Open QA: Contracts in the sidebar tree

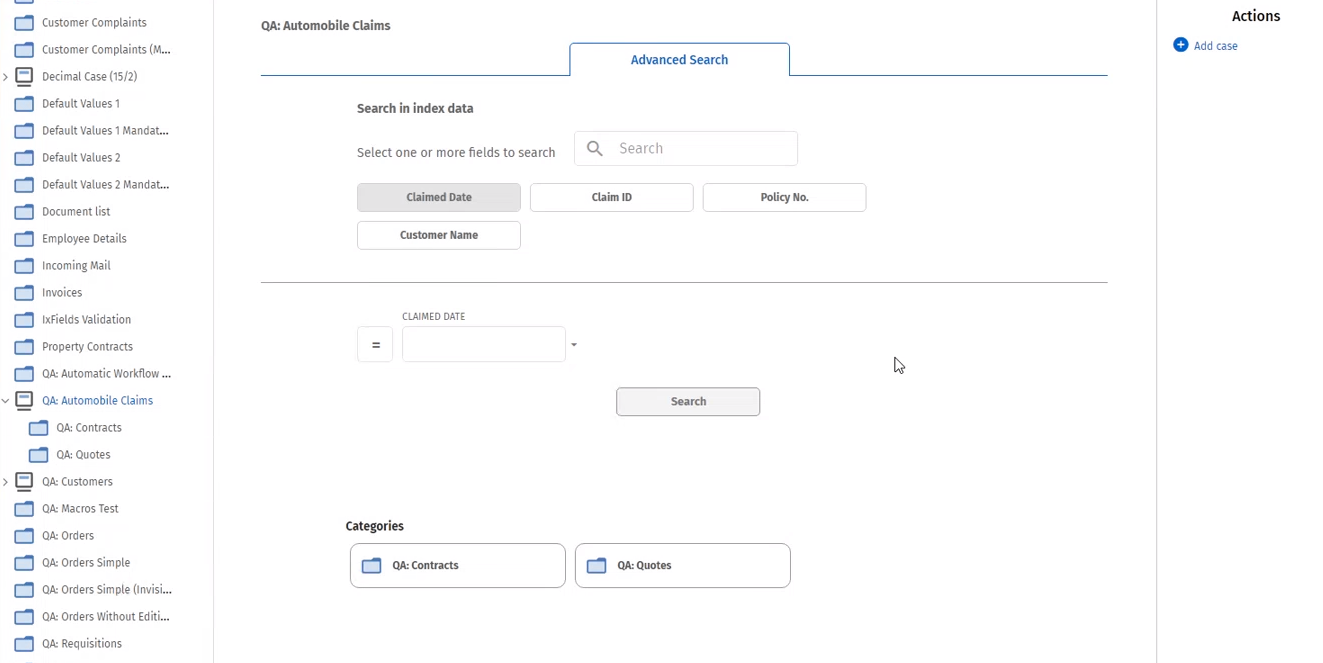point(89,428)
